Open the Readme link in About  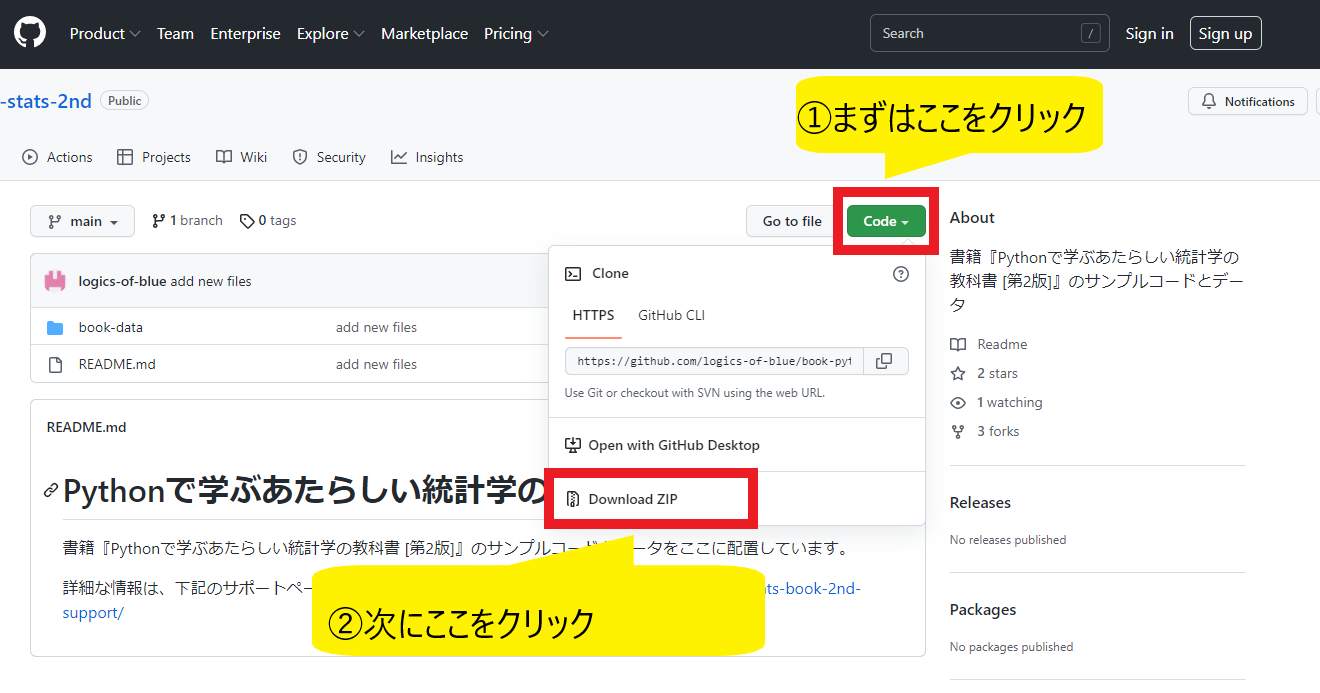point(989,344)
